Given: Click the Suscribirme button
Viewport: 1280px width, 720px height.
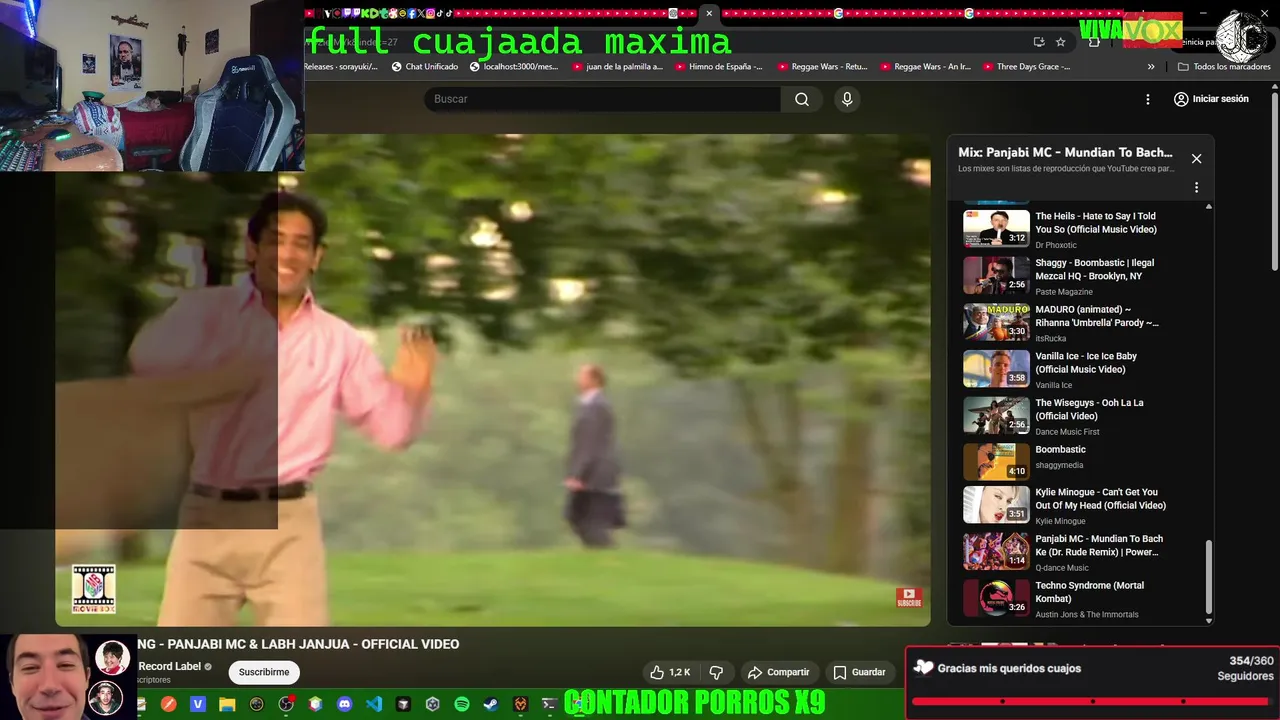Looking at the screenshot, I should tap(264, 672).
